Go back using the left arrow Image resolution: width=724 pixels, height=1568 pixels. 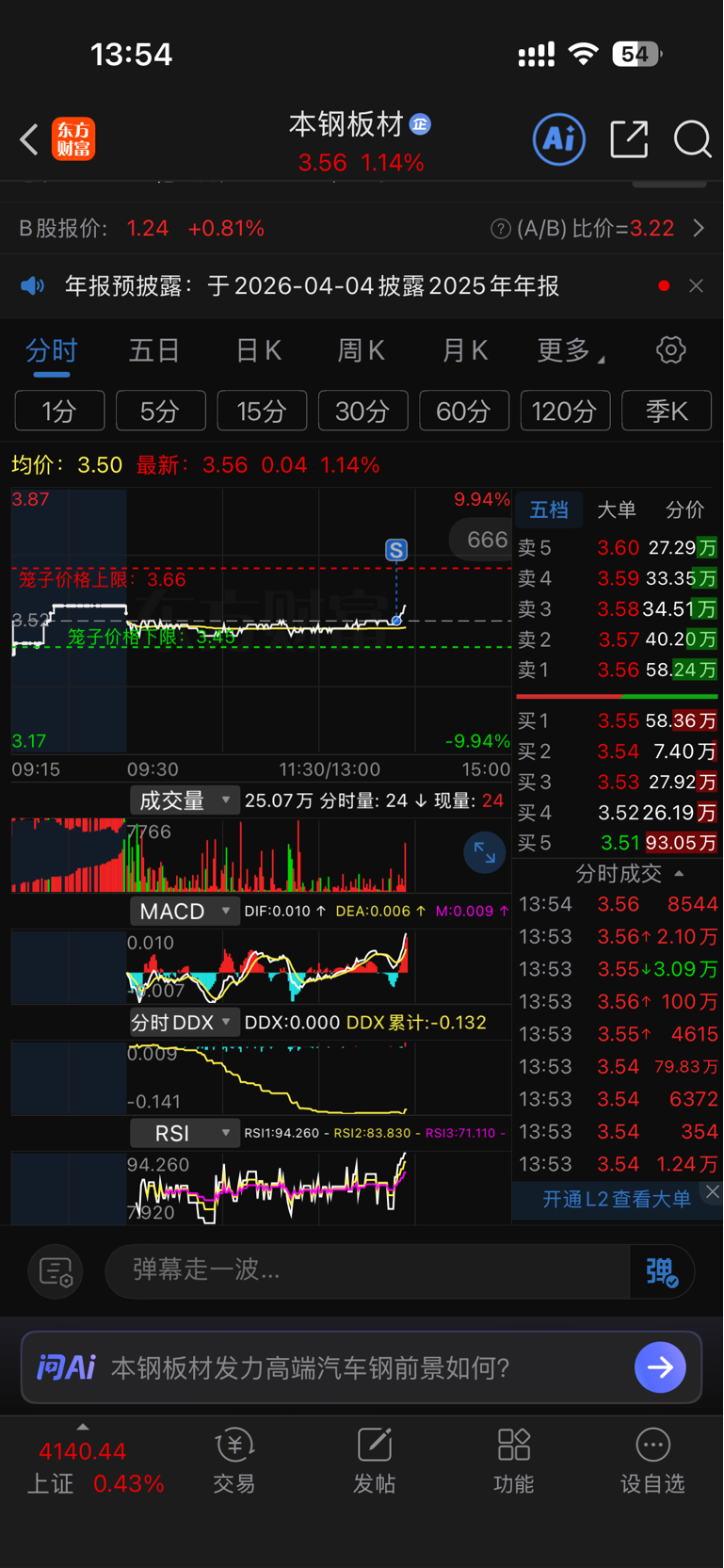tap(29, 139)
